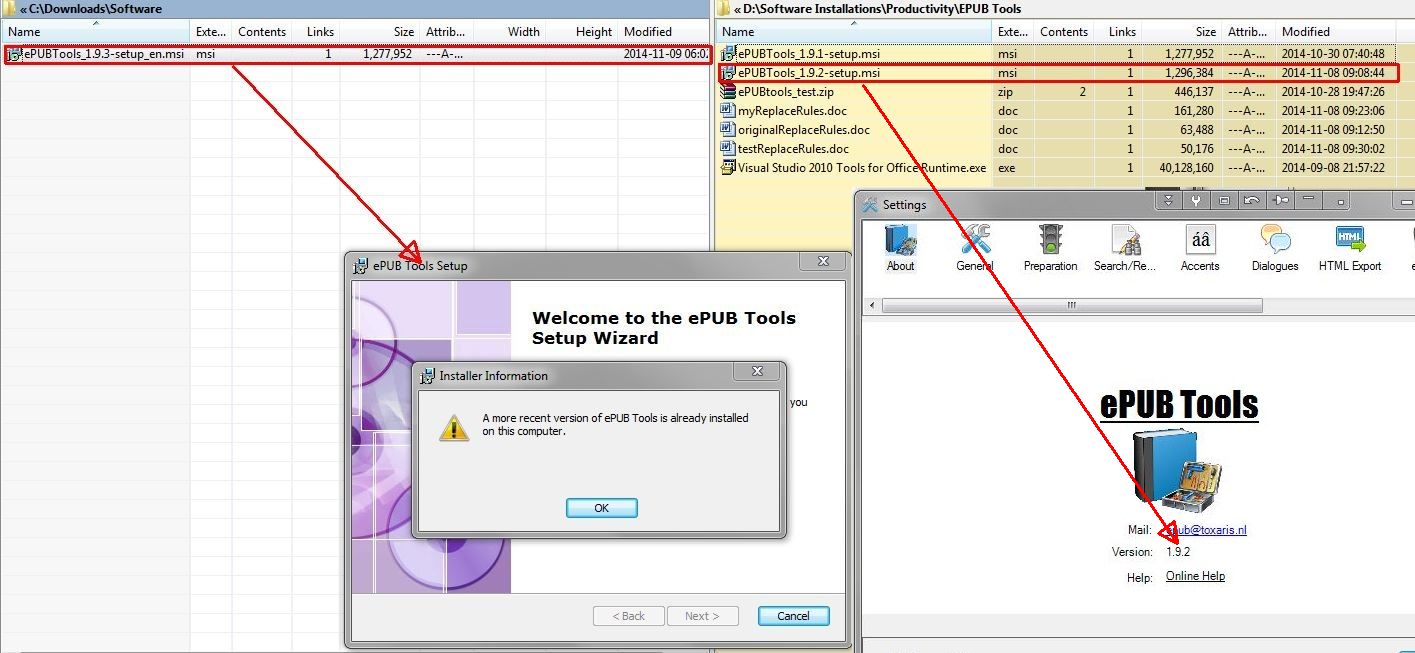Open the Dialogues settings section

point(1275,247)
